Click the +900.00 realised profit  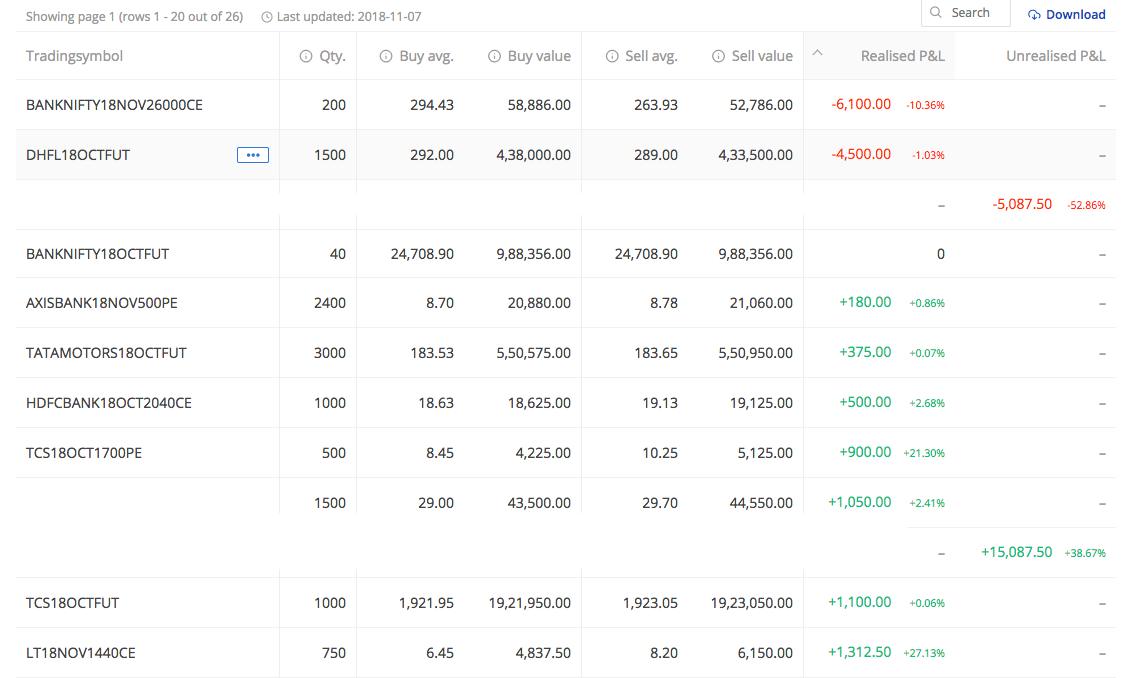865,452
